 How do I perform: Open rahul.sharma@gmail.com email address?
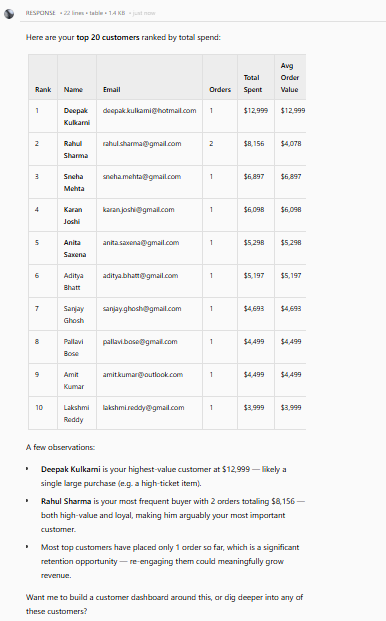pyautogui.click(x=142, y=143)
